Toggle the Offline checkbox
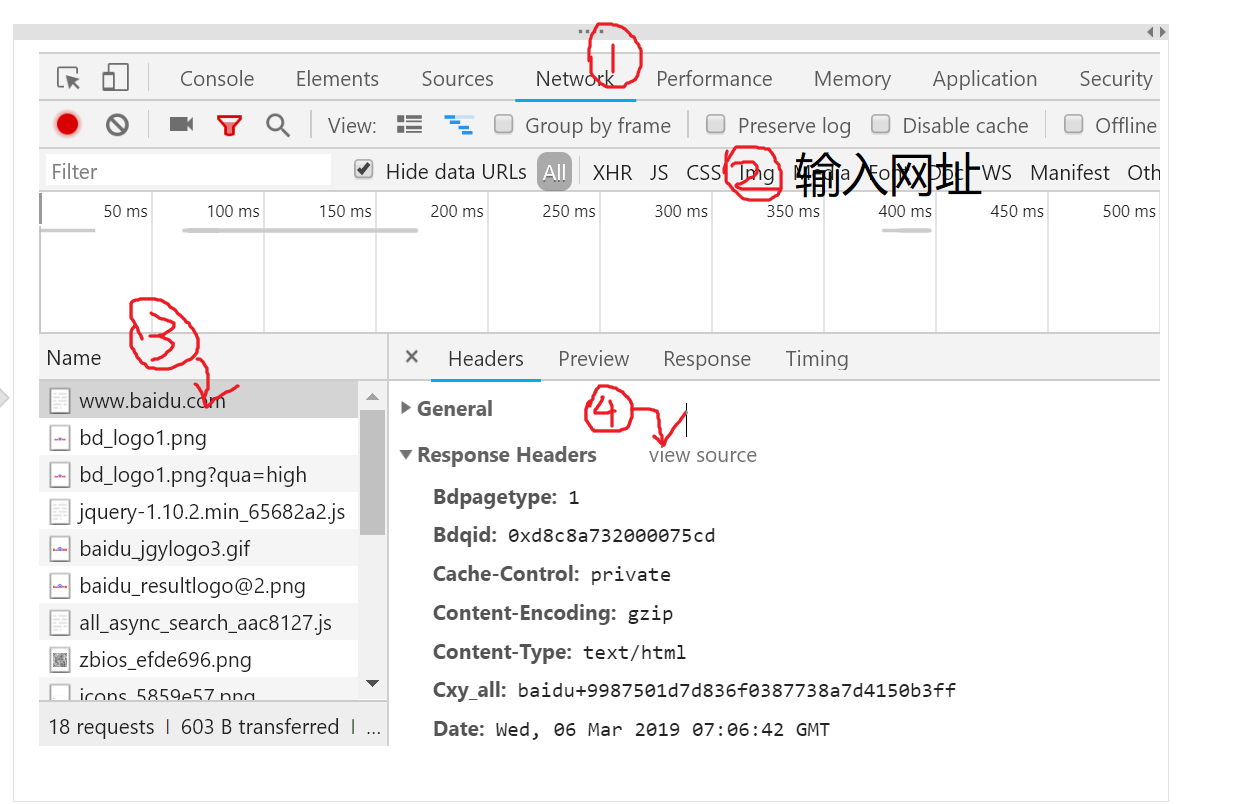The width and height of the screenshot is (1246, 804). click(x=1073, y=124)
